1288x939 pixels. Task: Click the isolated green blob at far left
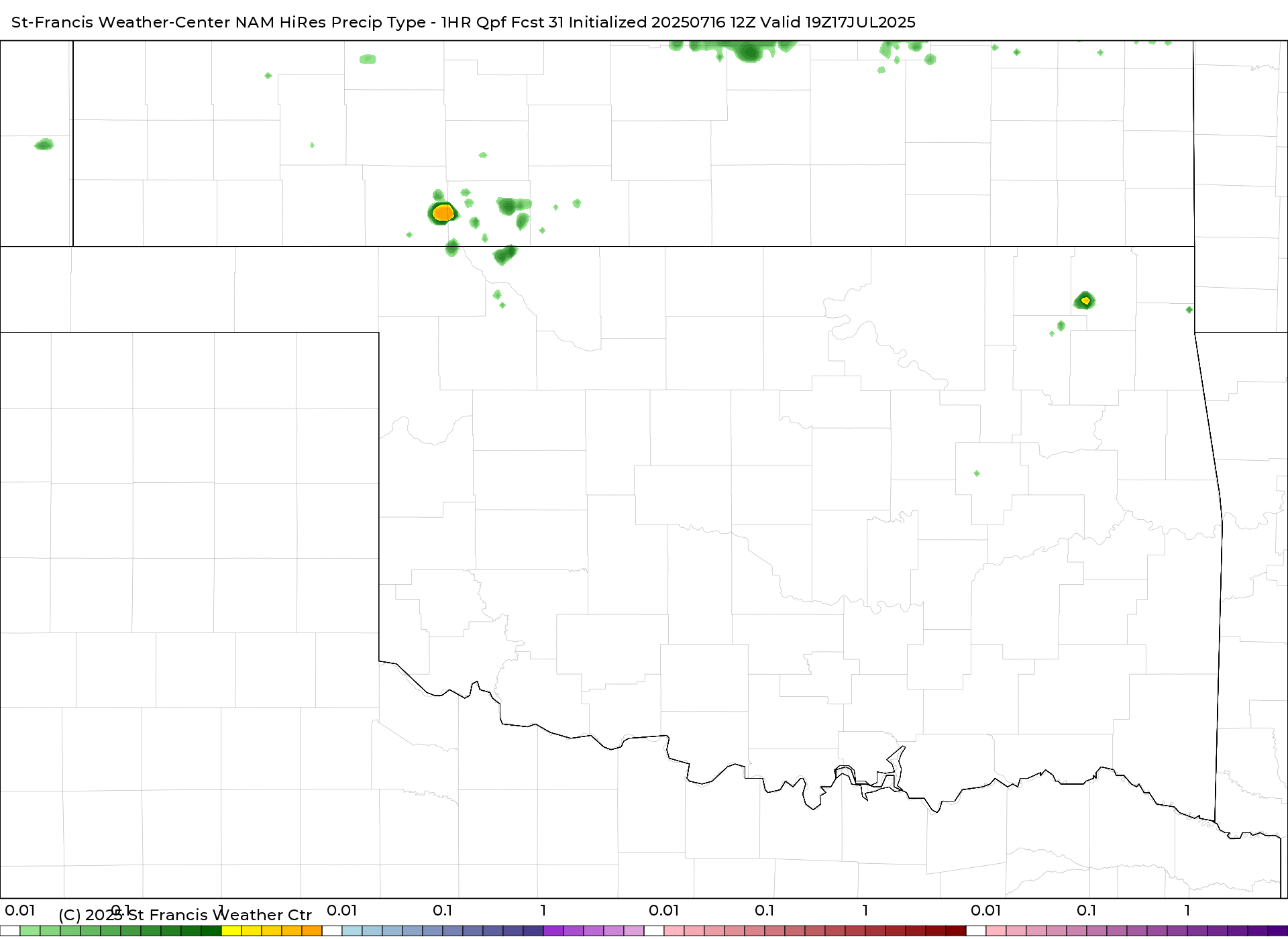(x=44, y=144)
